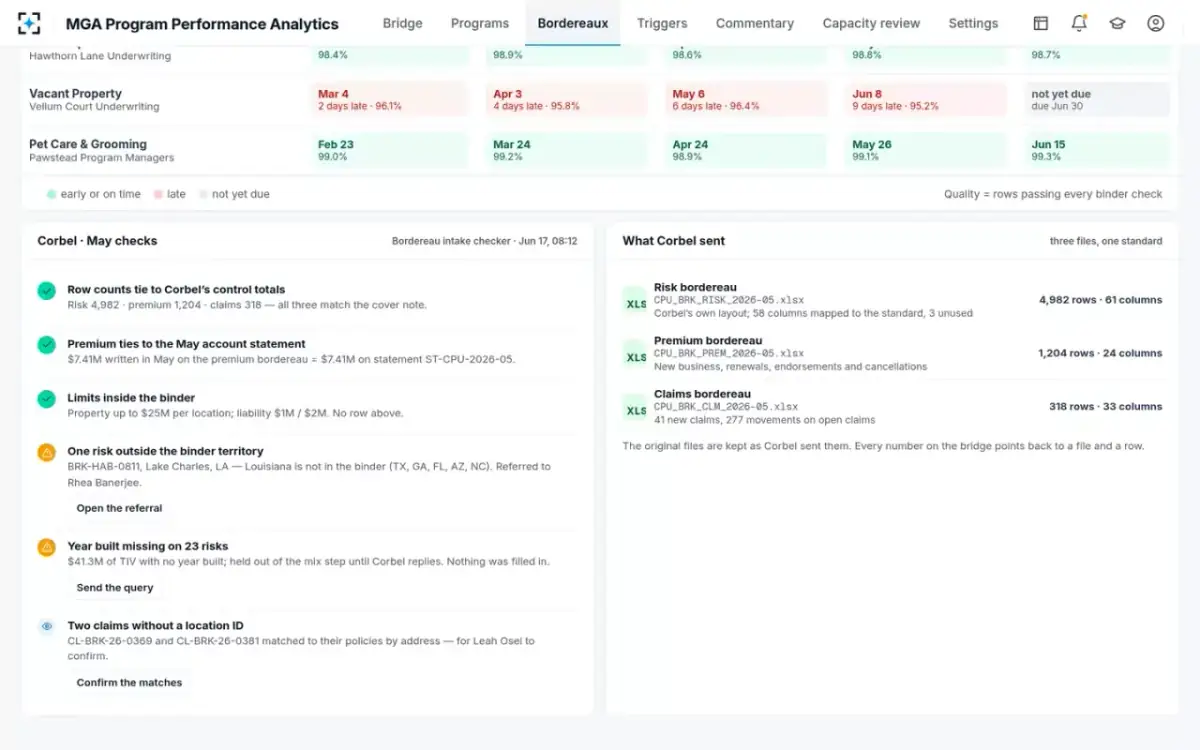
Task: Click MGA Program Performance Analytics title
Action: tap(202, 24)
